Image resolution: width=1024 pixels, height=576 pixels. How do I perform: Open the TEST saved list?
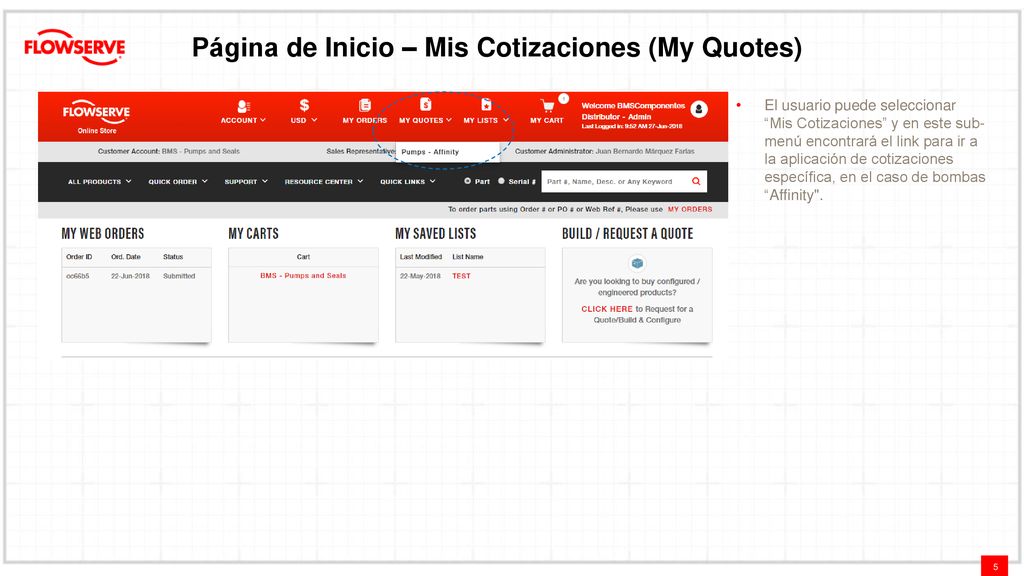click(x=461, y=276)
